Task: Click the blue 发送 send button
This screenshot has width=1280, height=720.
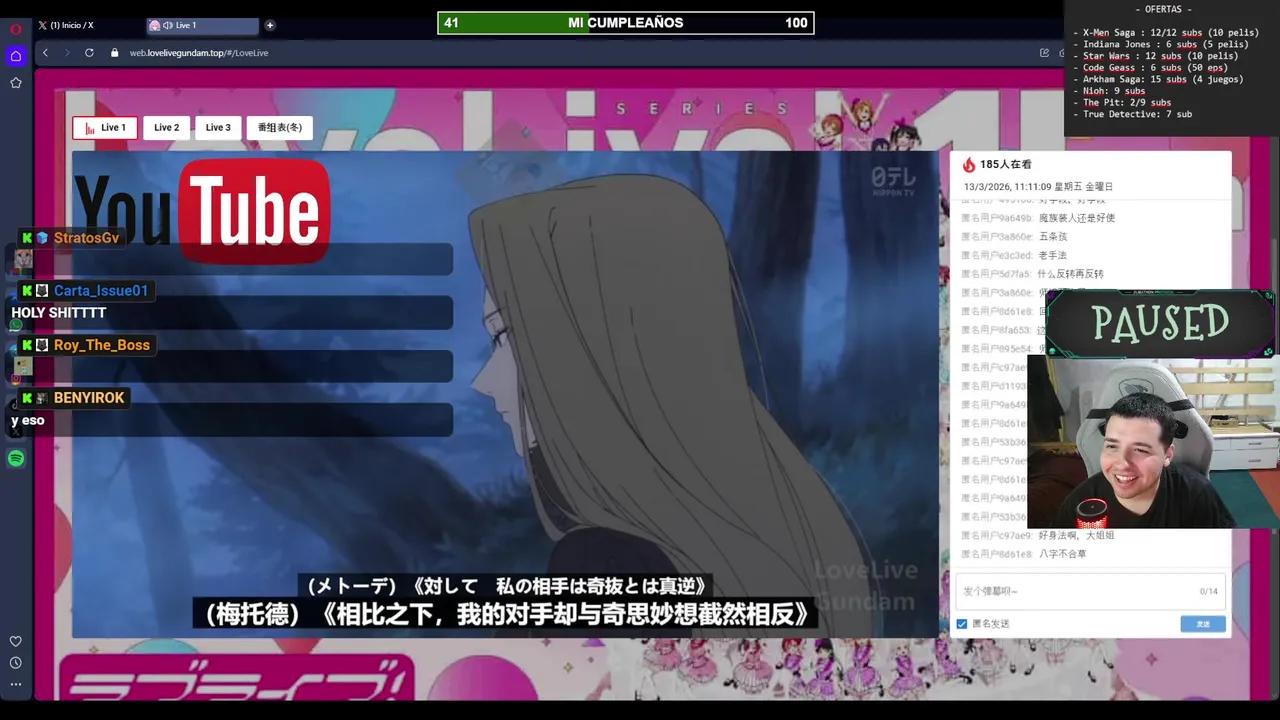Action: [x=1203, y=624]
